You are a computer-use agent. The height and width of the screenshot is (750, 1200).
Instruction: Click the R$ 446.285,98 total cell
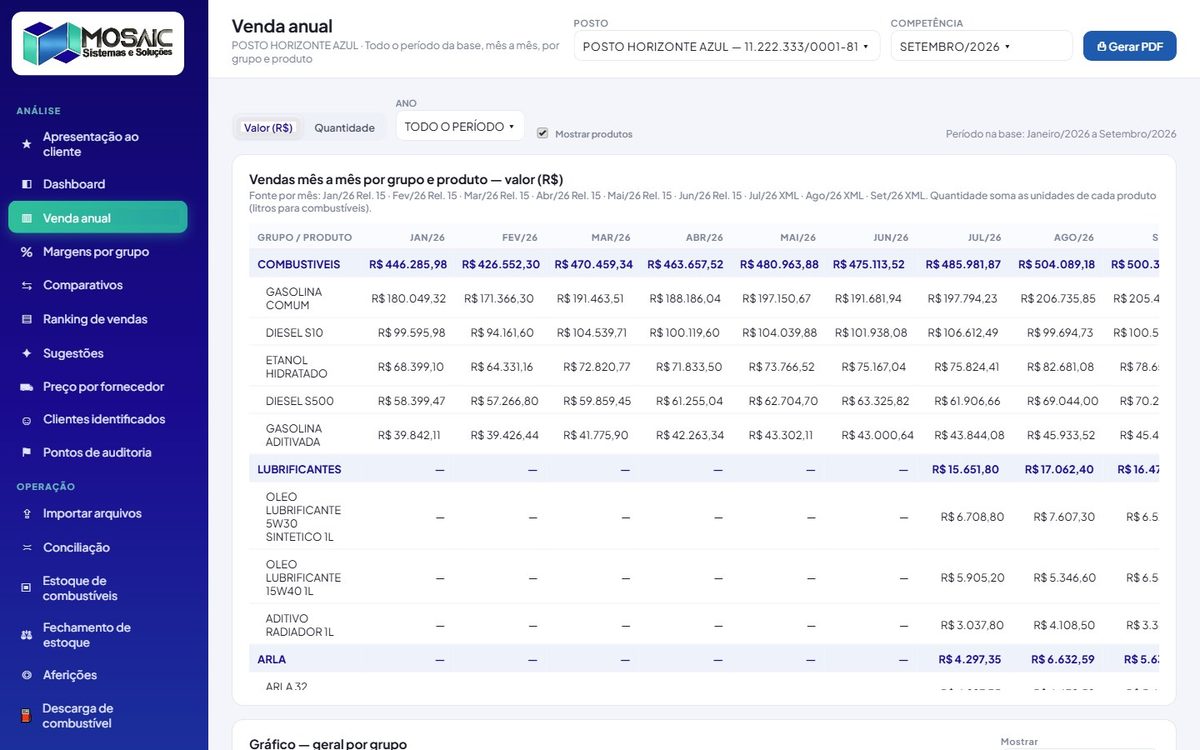[x=408, y=265]
